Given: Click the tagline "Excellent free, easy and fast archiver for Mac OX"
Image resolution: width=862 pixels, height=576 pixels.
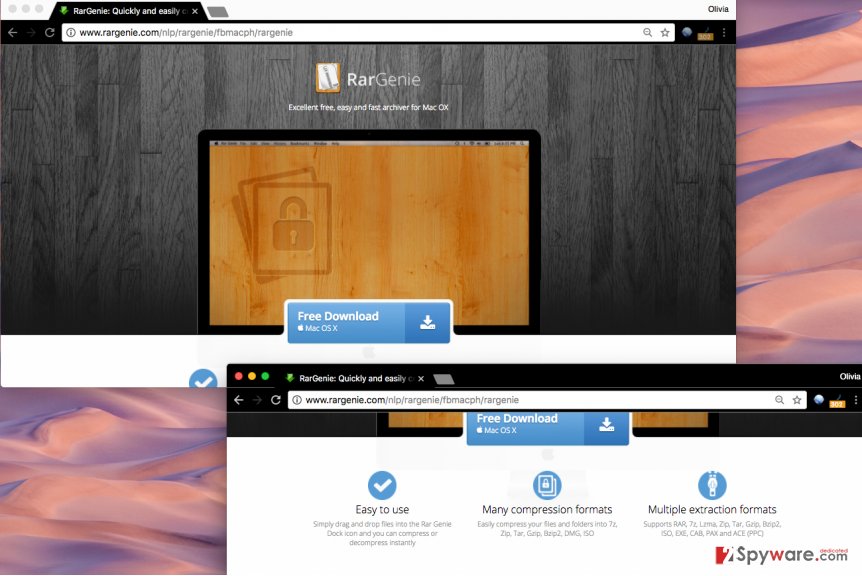Looking at the screenshot, I should [x=368, y=107].
